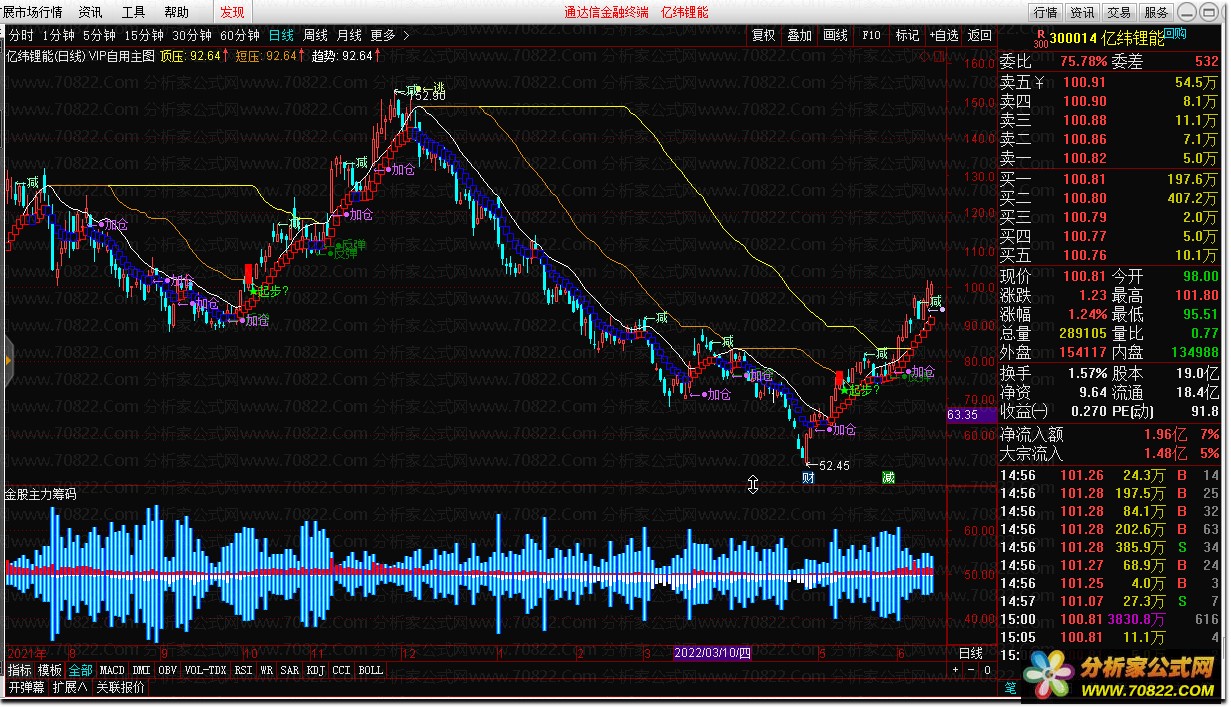Viewport: 1231px width, 707px height.
Task: Select the CCI indicator
Action: 342,670
